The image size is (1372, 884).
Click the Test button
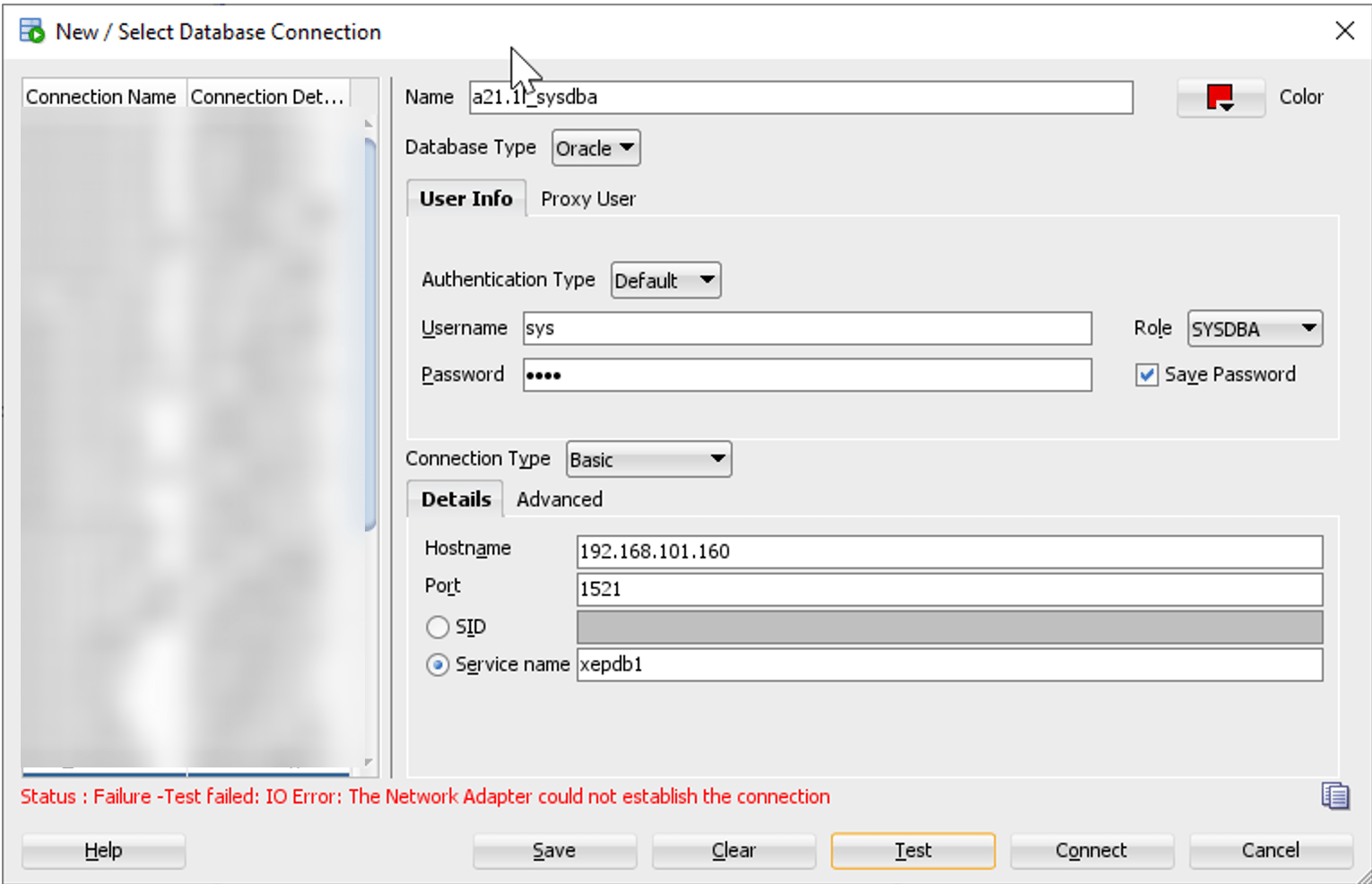[912, 850]
